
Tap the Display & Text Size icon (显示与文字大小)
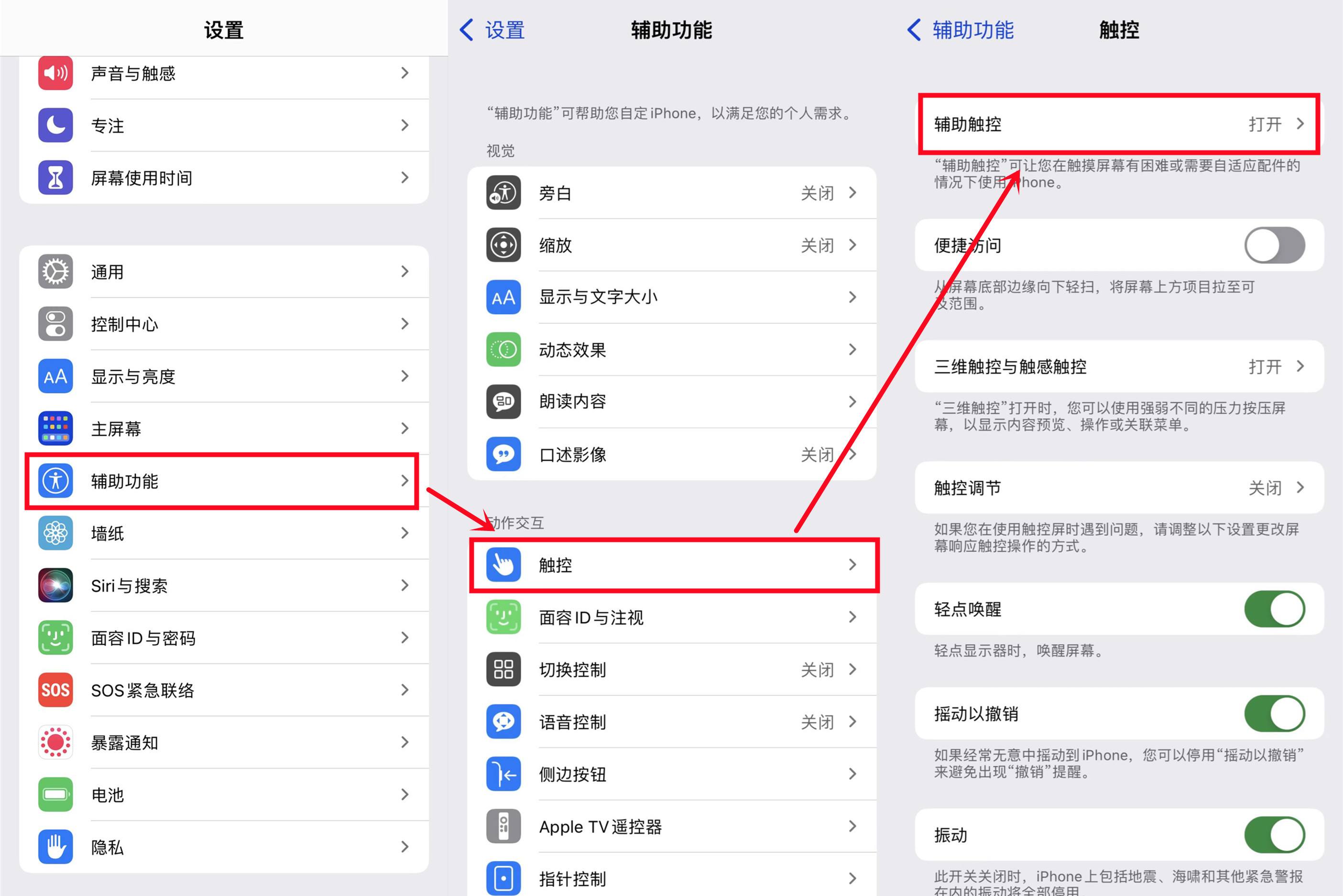[504, 297]
